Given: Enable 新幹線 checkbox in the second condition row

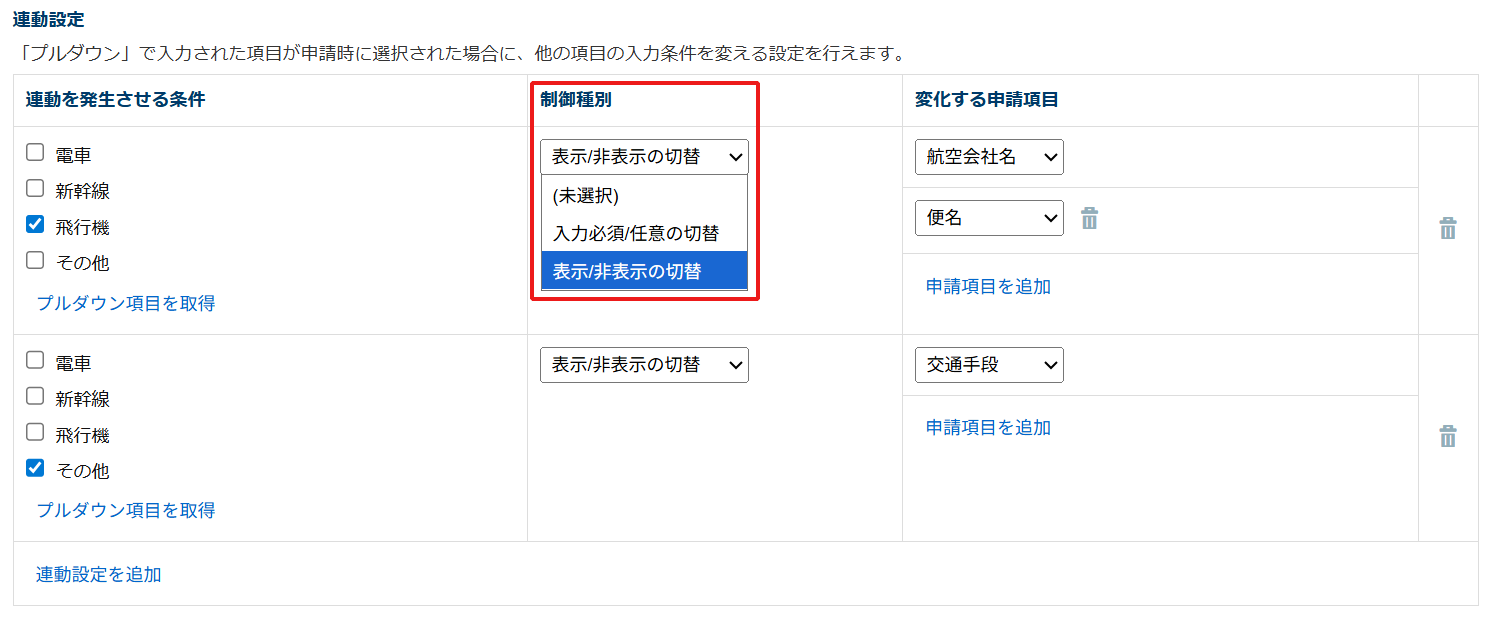Looking at the screenshot, I should pos(35,397).
